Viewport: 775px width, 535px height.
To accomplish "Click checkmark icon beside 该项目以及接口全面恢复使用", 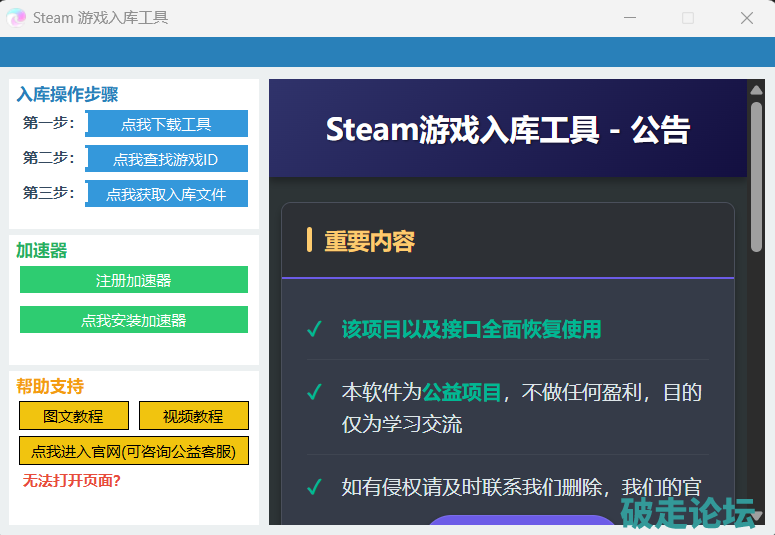I will click(x=314, y=329).
